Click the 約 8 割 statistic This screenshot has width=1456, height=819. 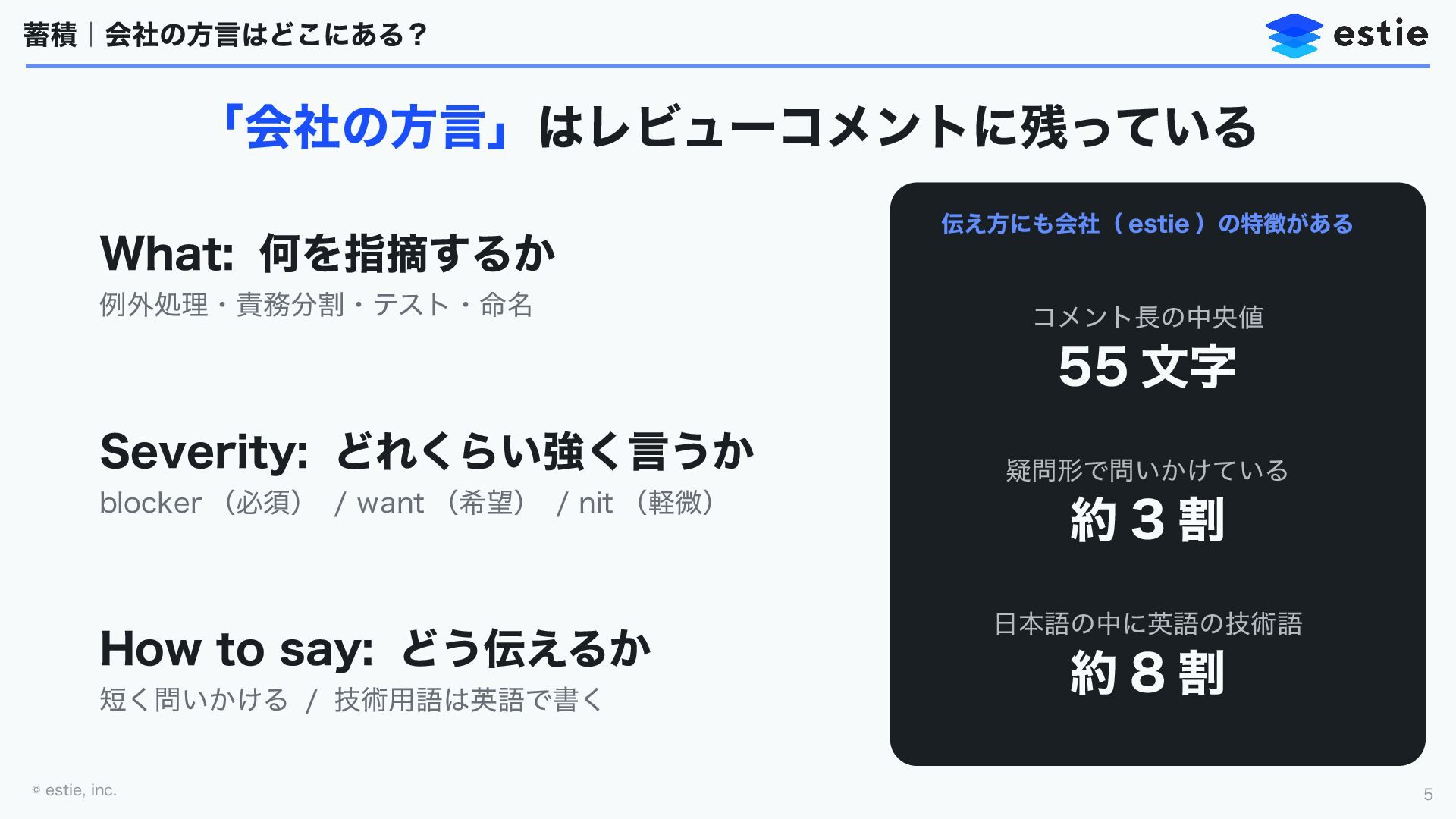coord(1147,673)
